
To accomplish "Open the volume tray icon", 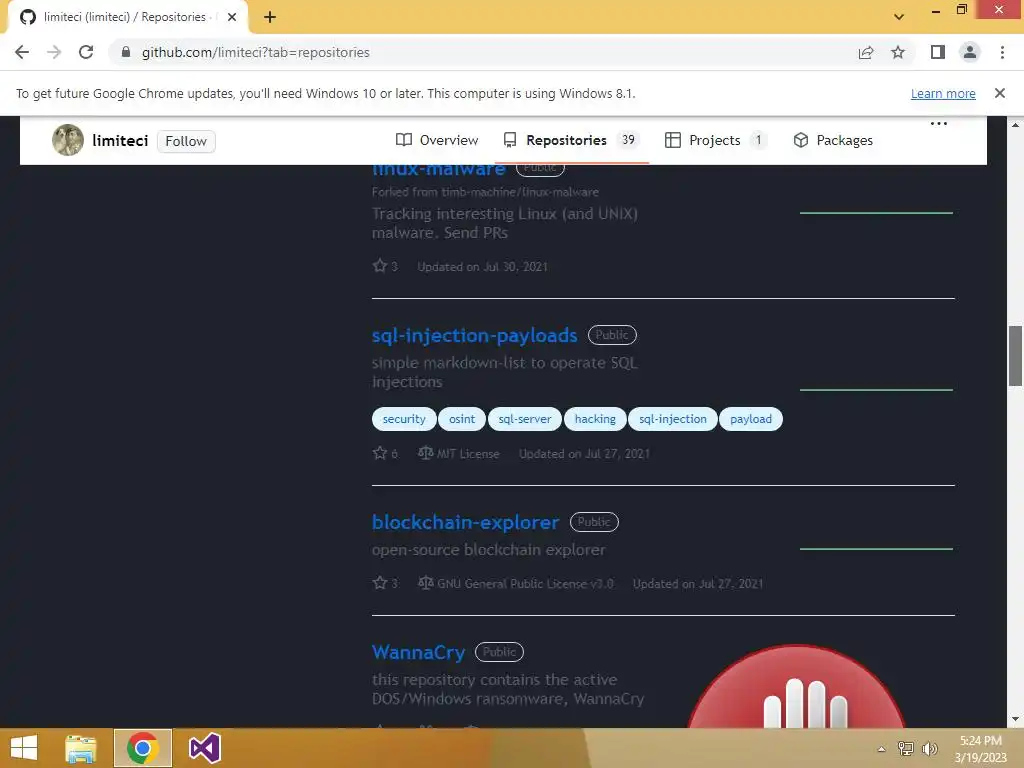I will pos(930,749).
